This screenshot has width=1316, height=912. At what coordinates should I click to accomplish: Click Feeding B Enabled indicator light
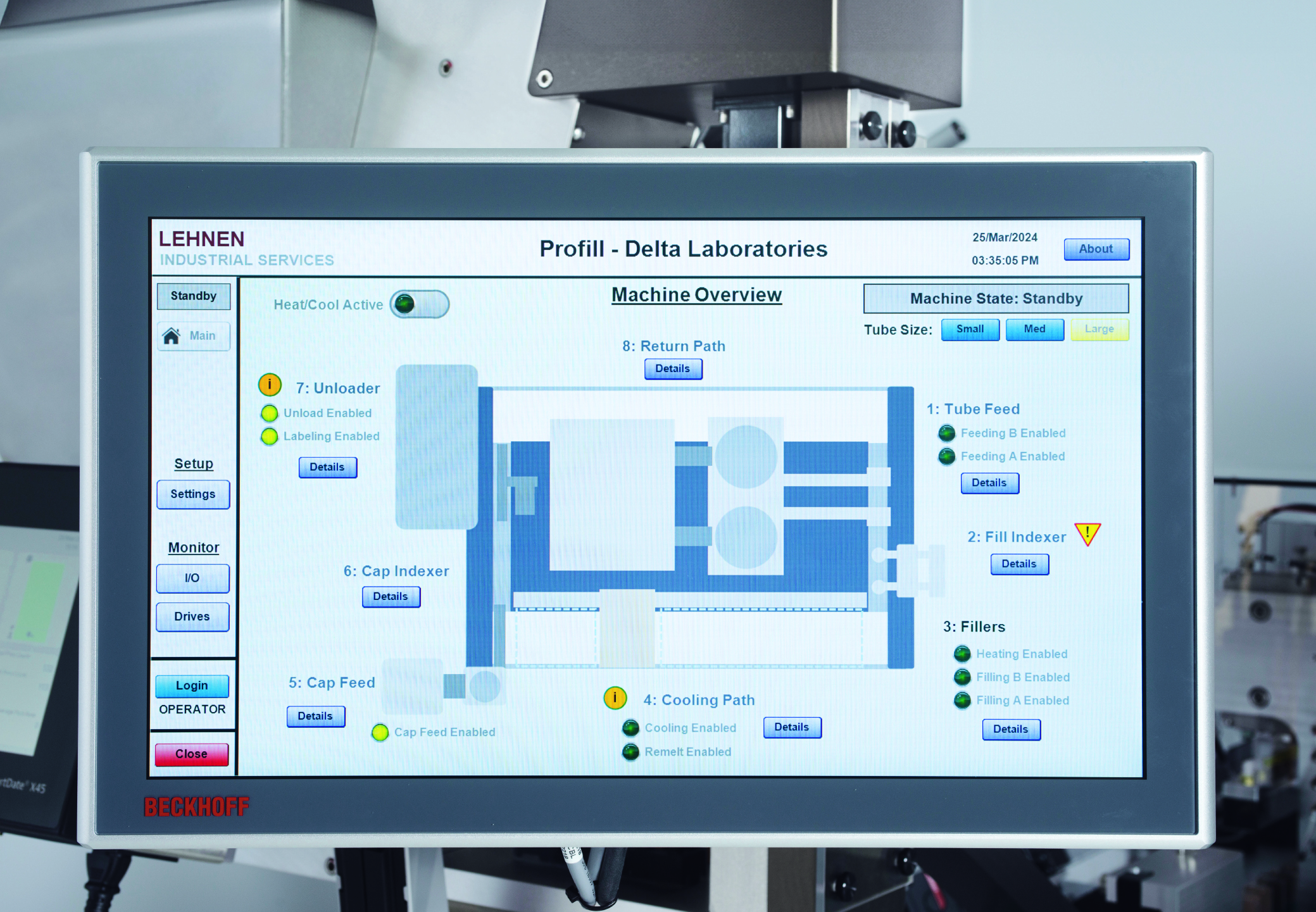click(x=946, y=433)
